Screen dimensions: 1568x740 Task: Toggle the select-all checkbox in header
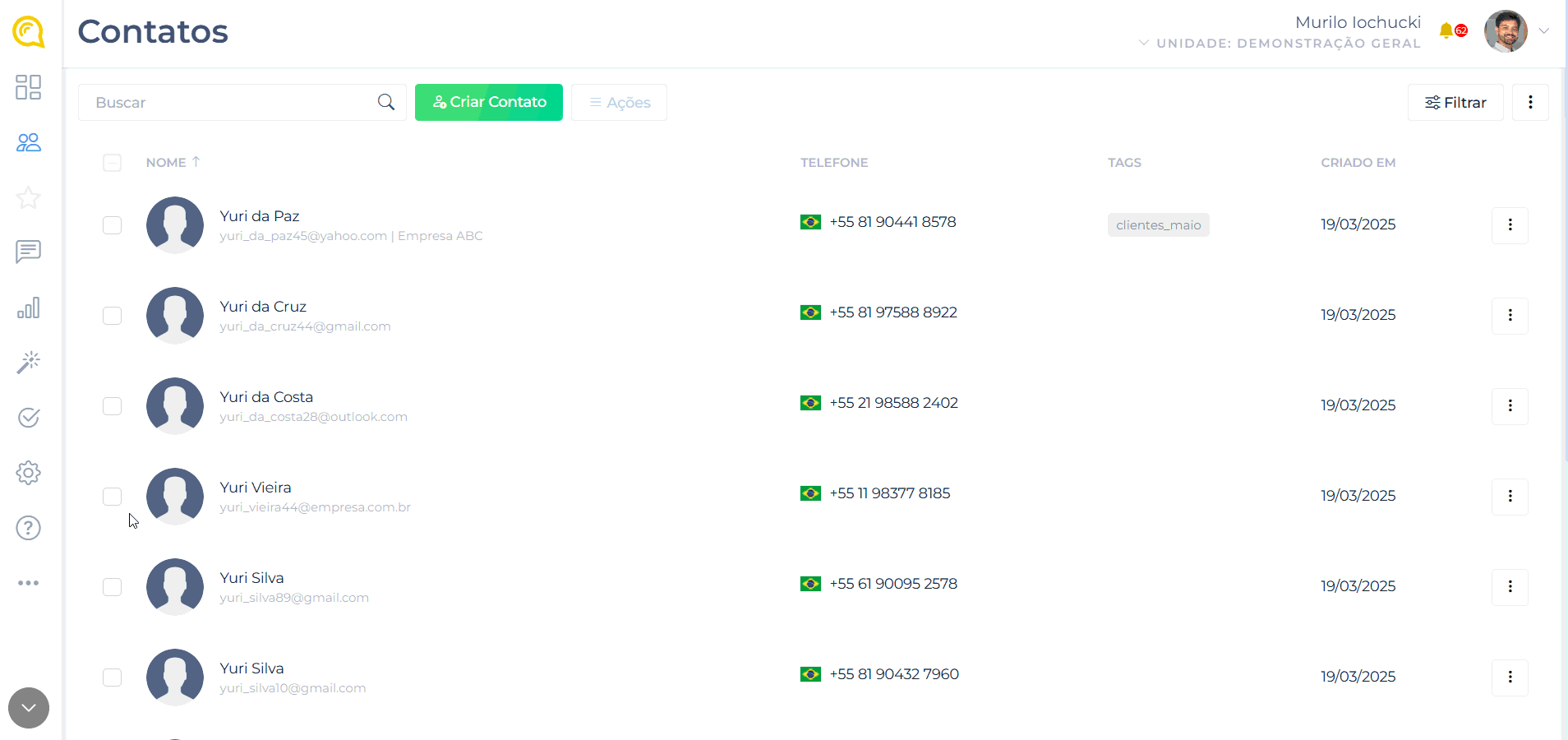pos(112,163)
